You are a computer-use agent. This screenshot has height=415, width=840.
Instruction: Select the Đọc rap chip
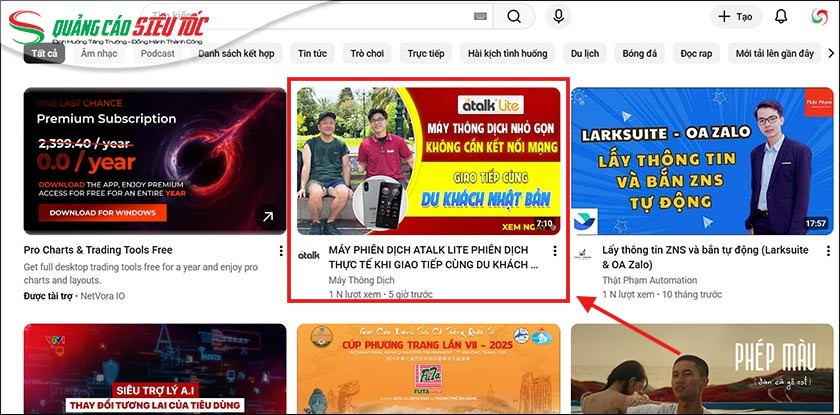(696, 54)
